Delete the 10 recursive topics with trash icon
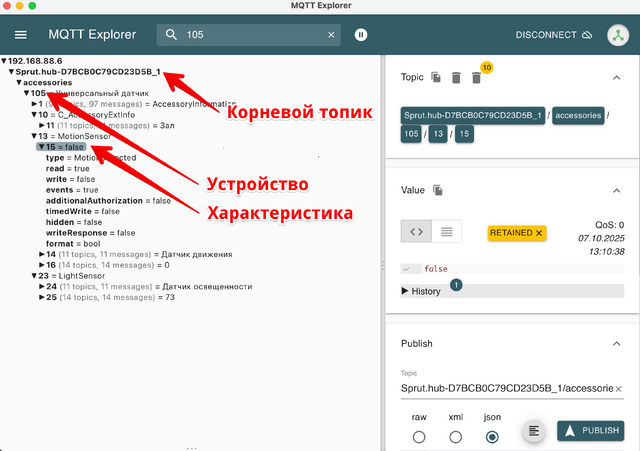 [478, 78]
